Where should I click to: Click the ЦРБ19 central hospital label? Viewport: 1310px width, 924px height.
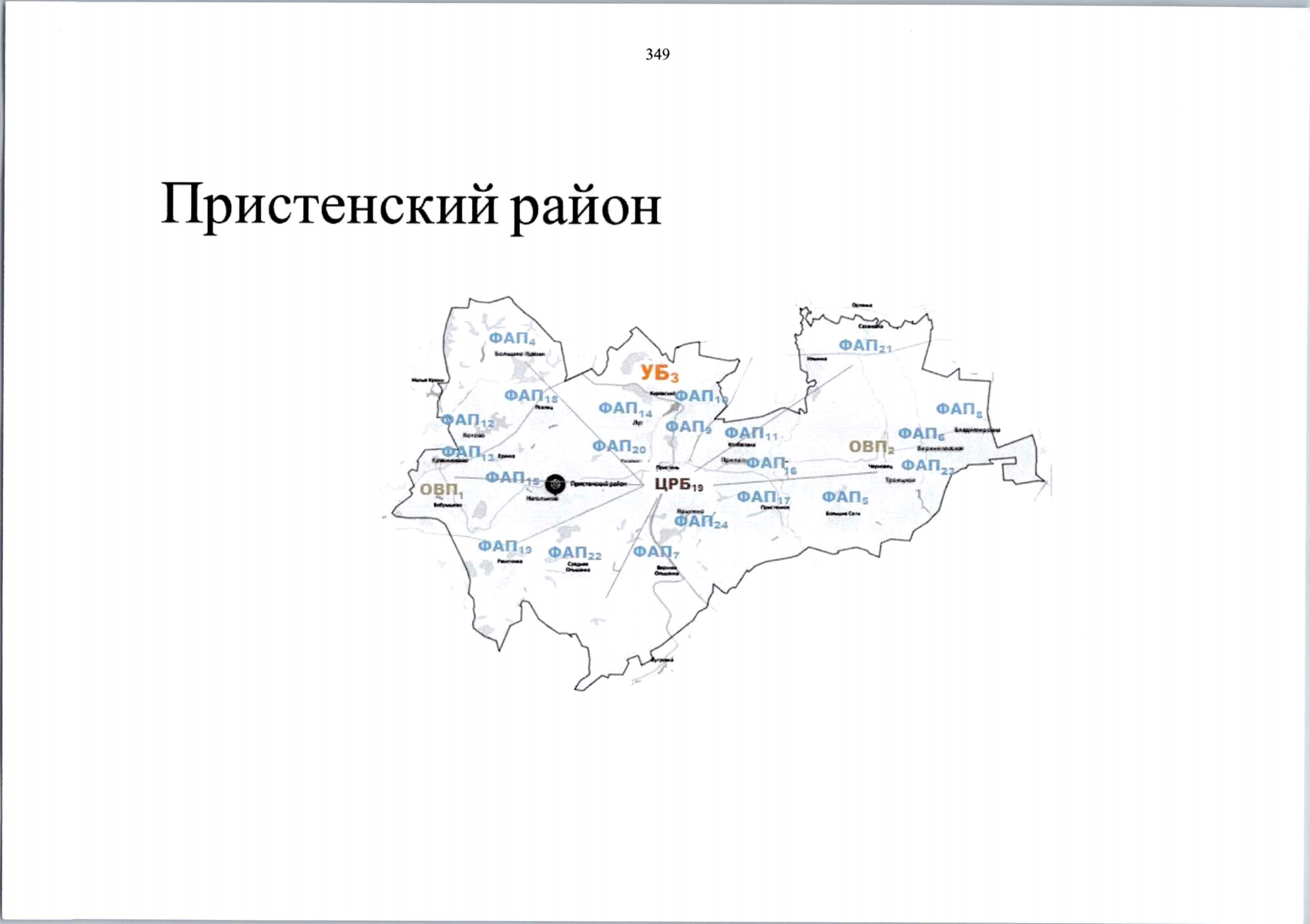678,484
